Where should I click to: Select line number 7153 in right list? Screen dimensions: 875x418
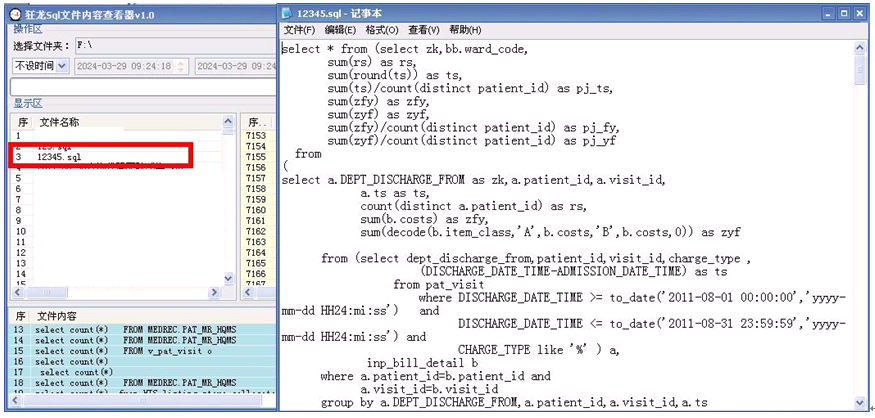(256, 136)
